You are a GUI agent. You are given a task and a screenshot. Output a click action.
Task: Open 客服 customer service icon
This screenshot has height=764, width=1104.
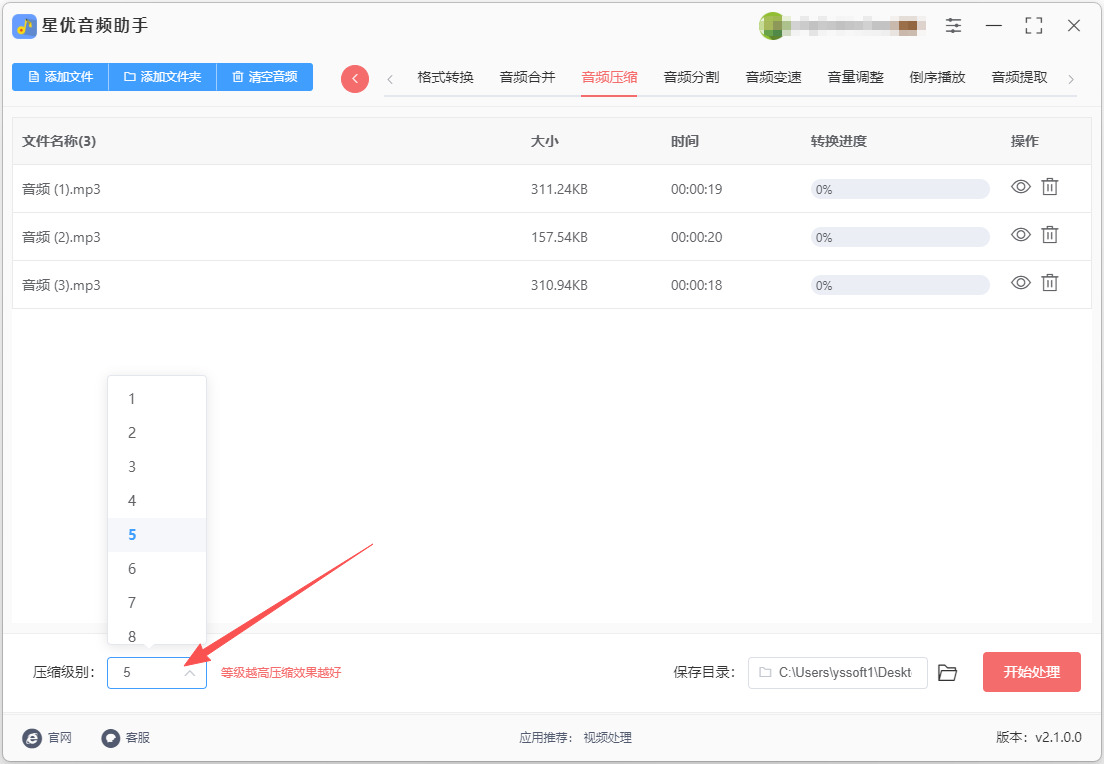(111, 738)
